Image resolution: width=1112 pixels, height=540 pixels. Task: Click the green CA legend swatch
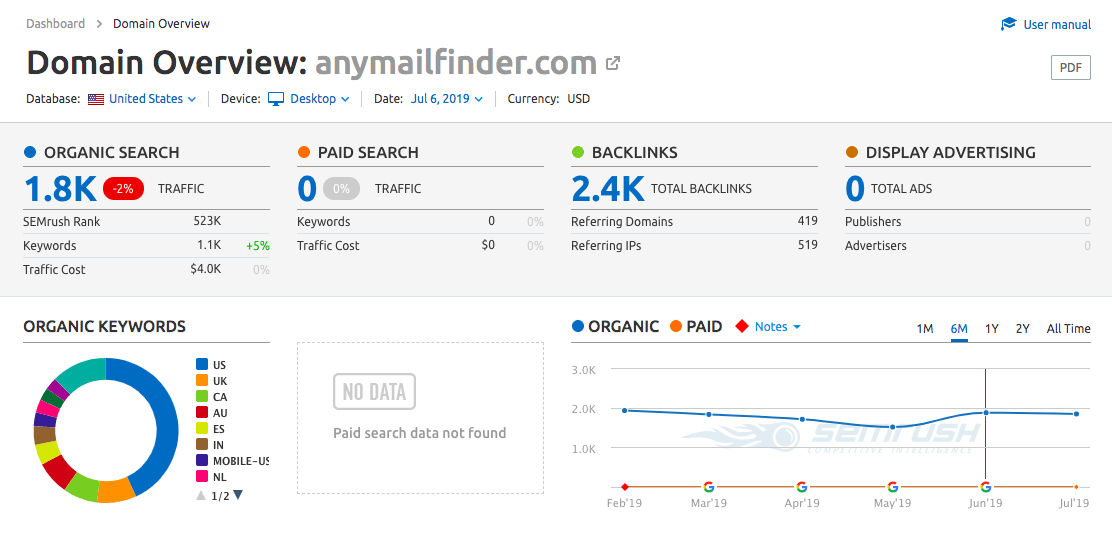point(202,397)
